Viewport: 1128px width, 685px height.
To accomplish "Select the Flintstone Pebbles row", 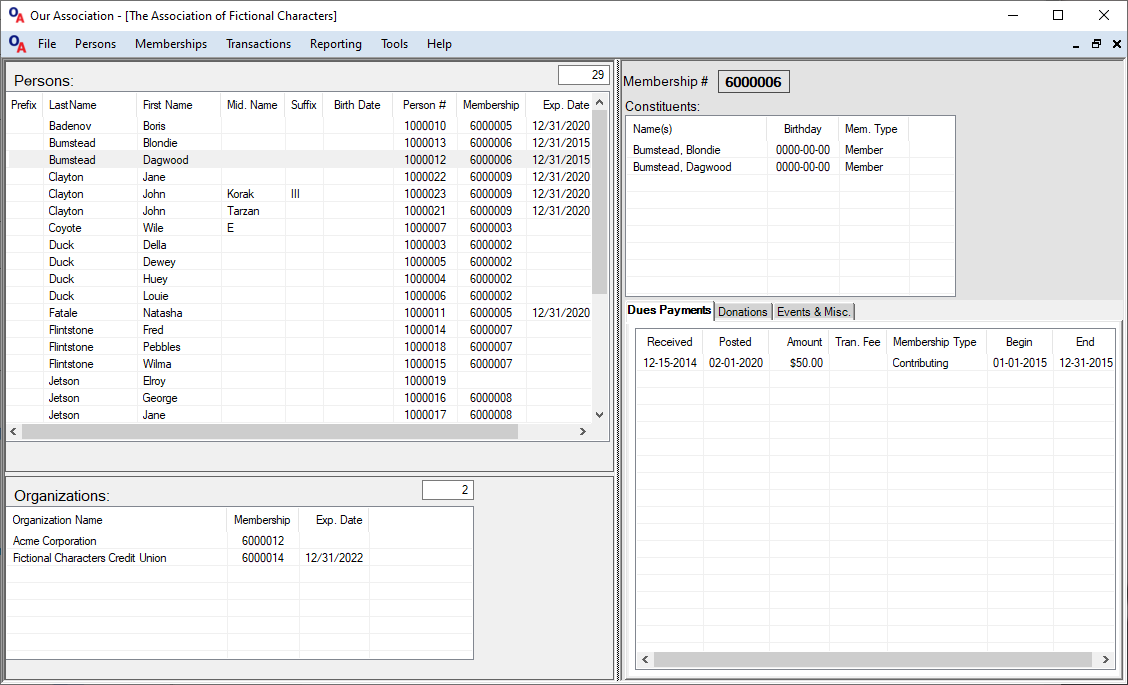I will 300,347.
